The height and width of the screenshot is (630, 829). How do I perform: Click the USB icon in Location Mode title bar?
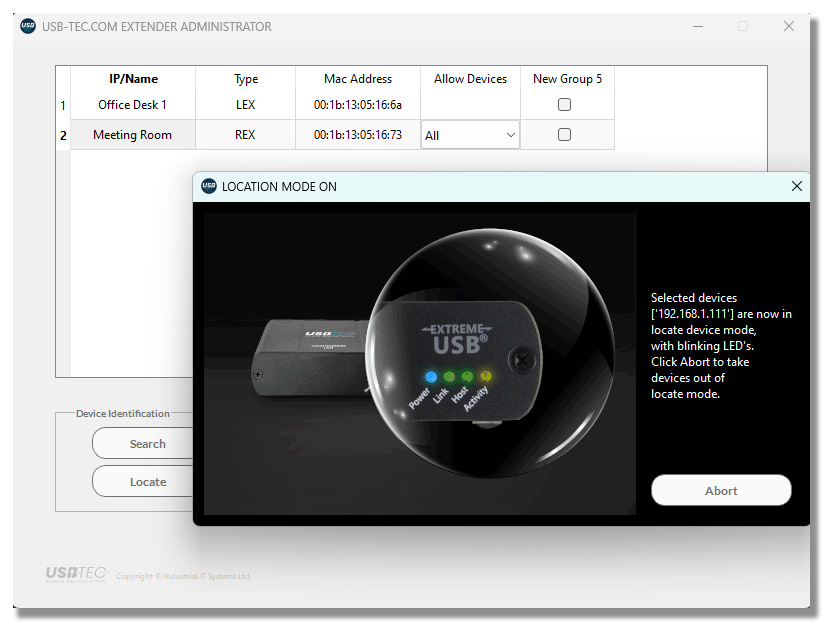point(209,186)
